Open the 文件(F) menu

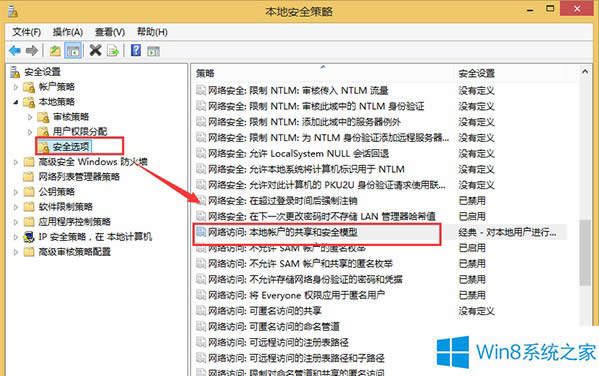point(26,32)
